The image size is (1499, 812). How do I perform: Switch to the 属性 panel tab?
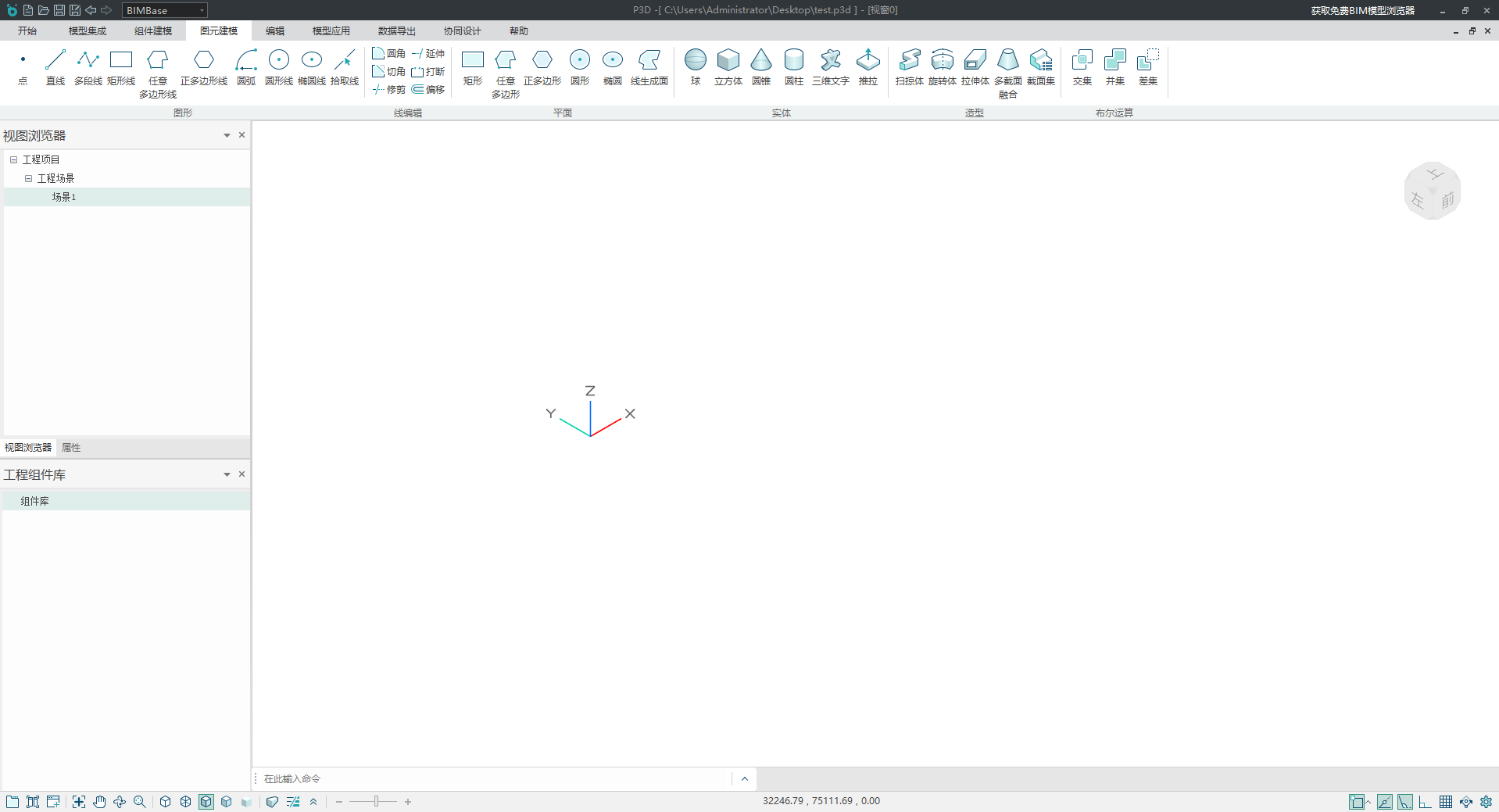pyautogui.click(x=71, y=448)
